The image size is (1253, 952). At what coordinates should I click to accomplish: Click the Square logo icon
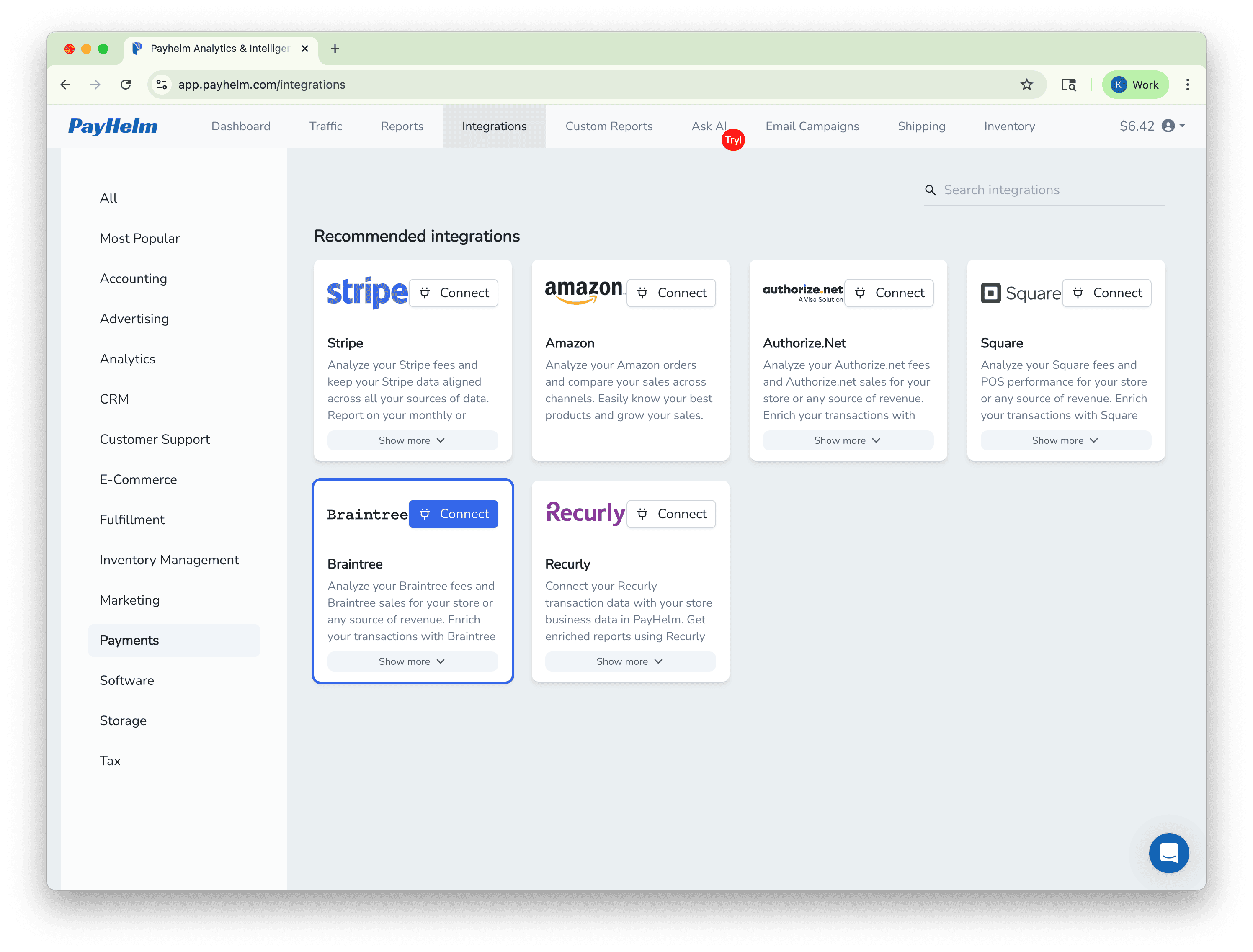[992, 293]
